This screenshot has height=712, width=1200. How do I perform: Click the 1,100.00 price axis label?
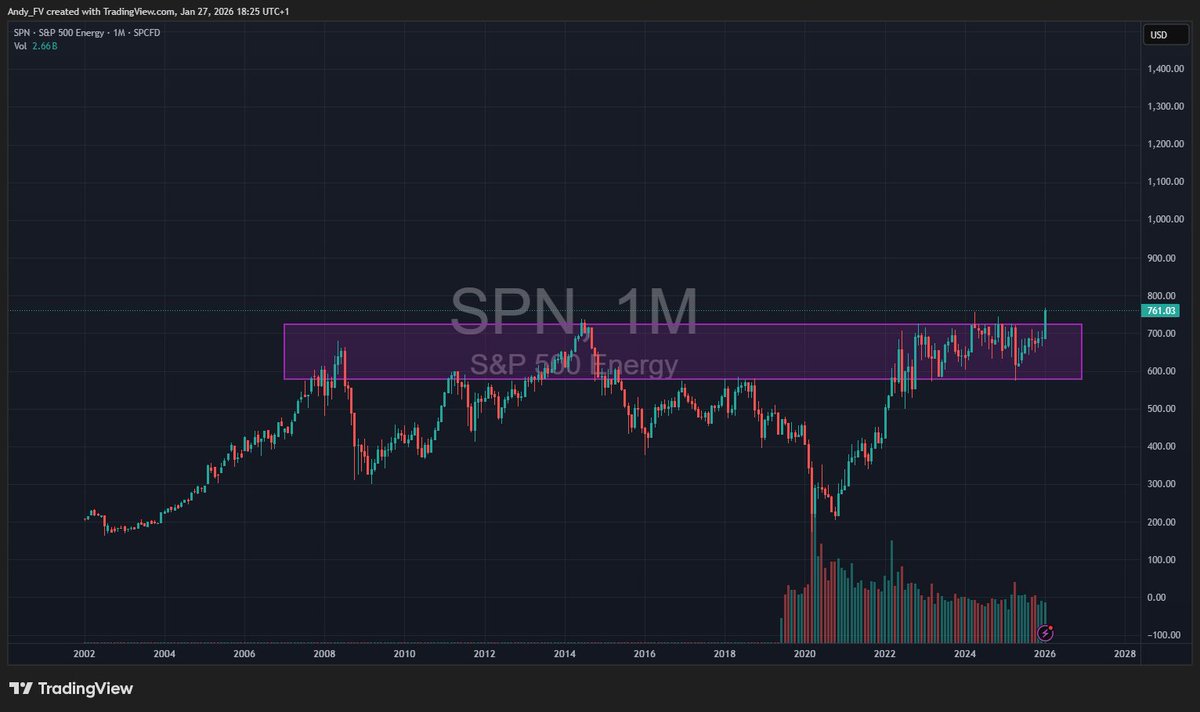click(x=1164, y=182)
